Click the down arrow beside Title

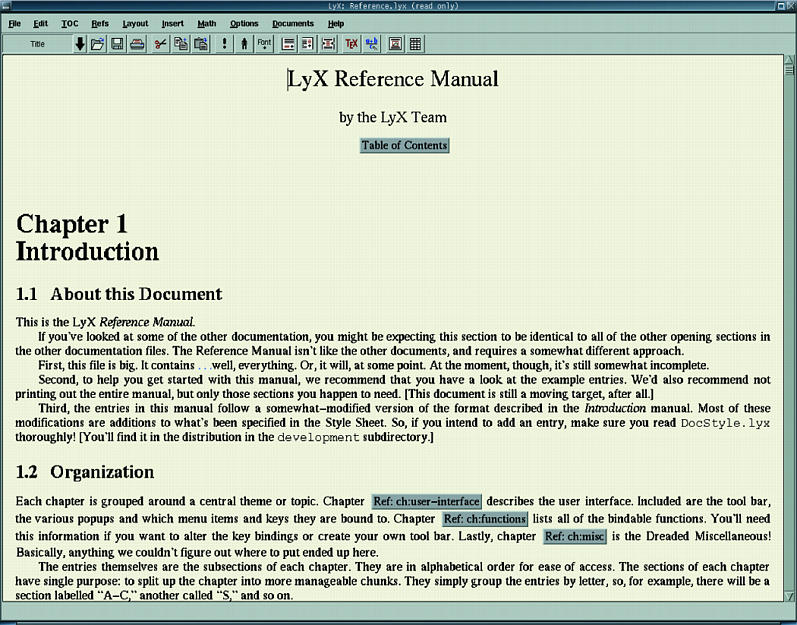coord(80,44)
